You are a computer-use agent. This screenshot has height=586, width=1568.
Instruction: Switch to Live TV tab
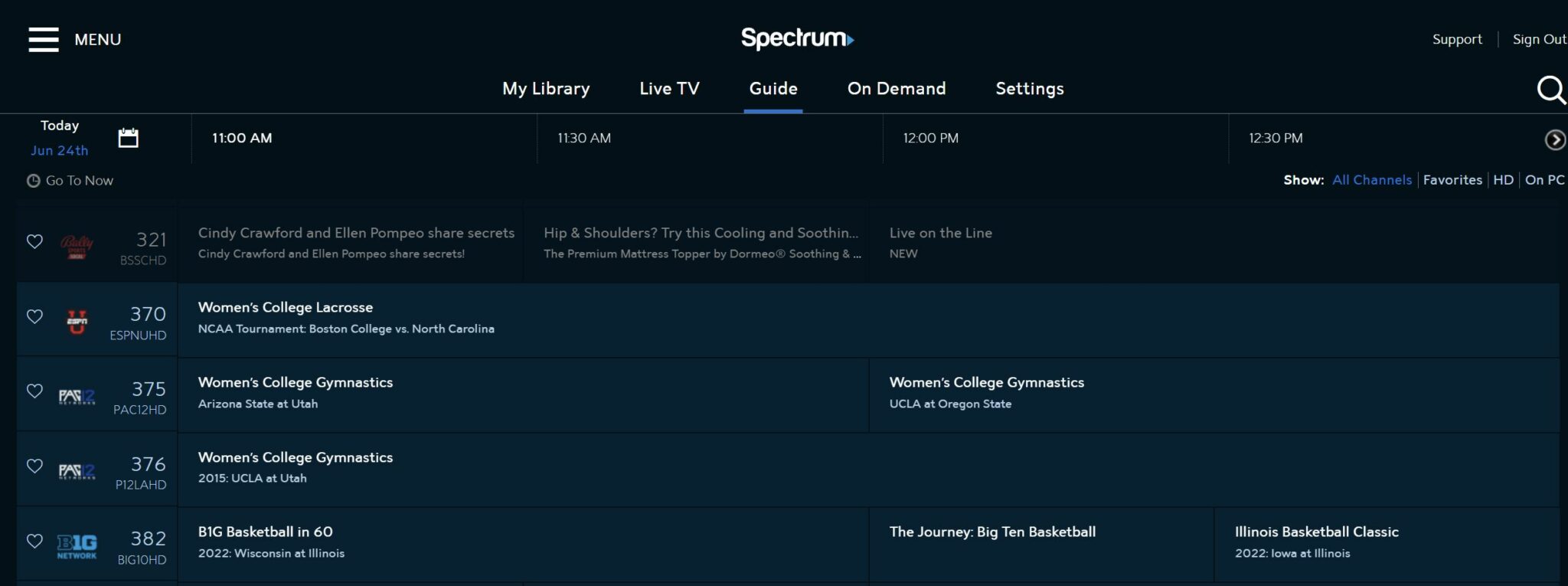[x=669, y=89]
